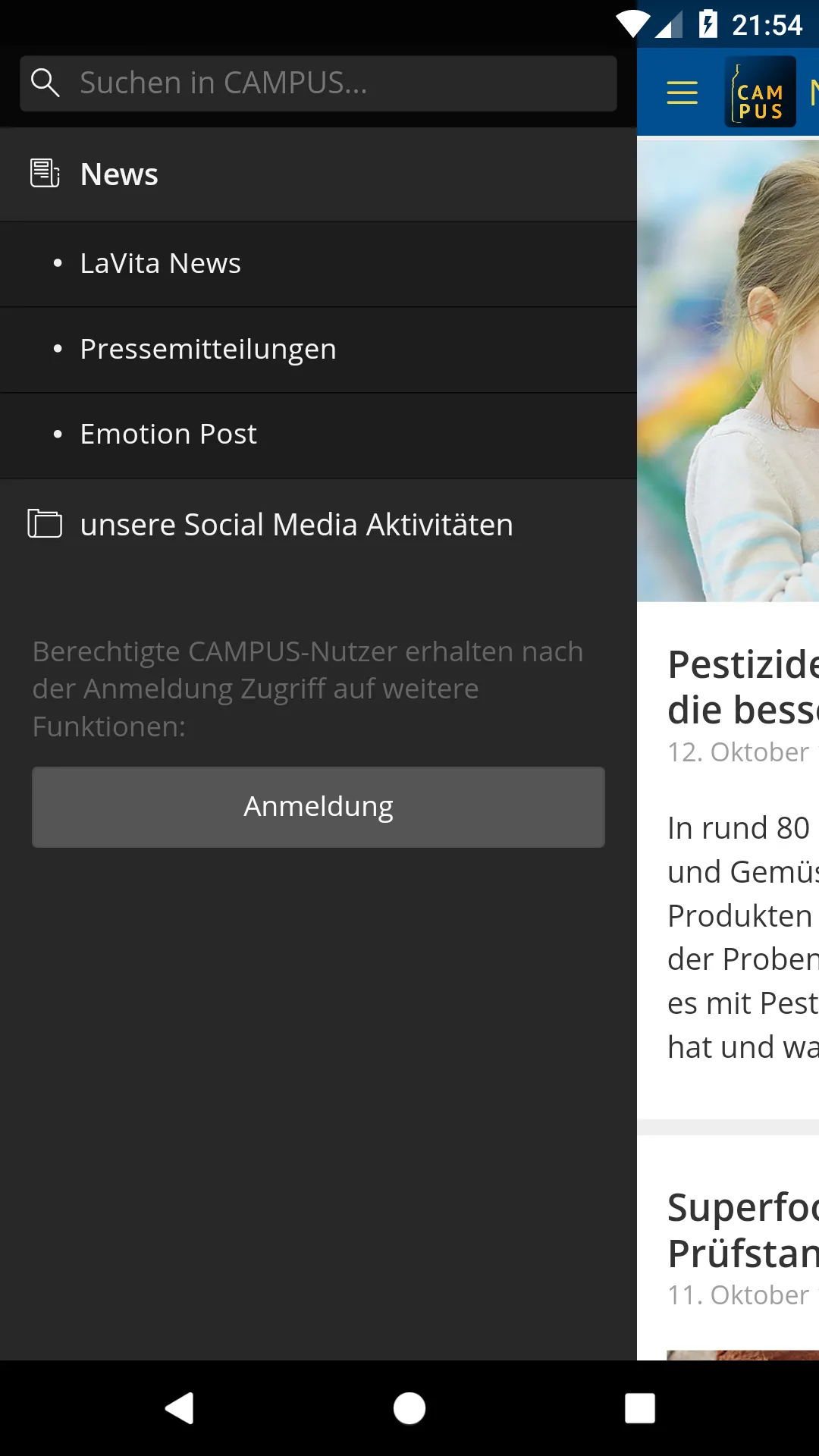
Task: Tap the battery charging status icon
Action: [708, 24]
